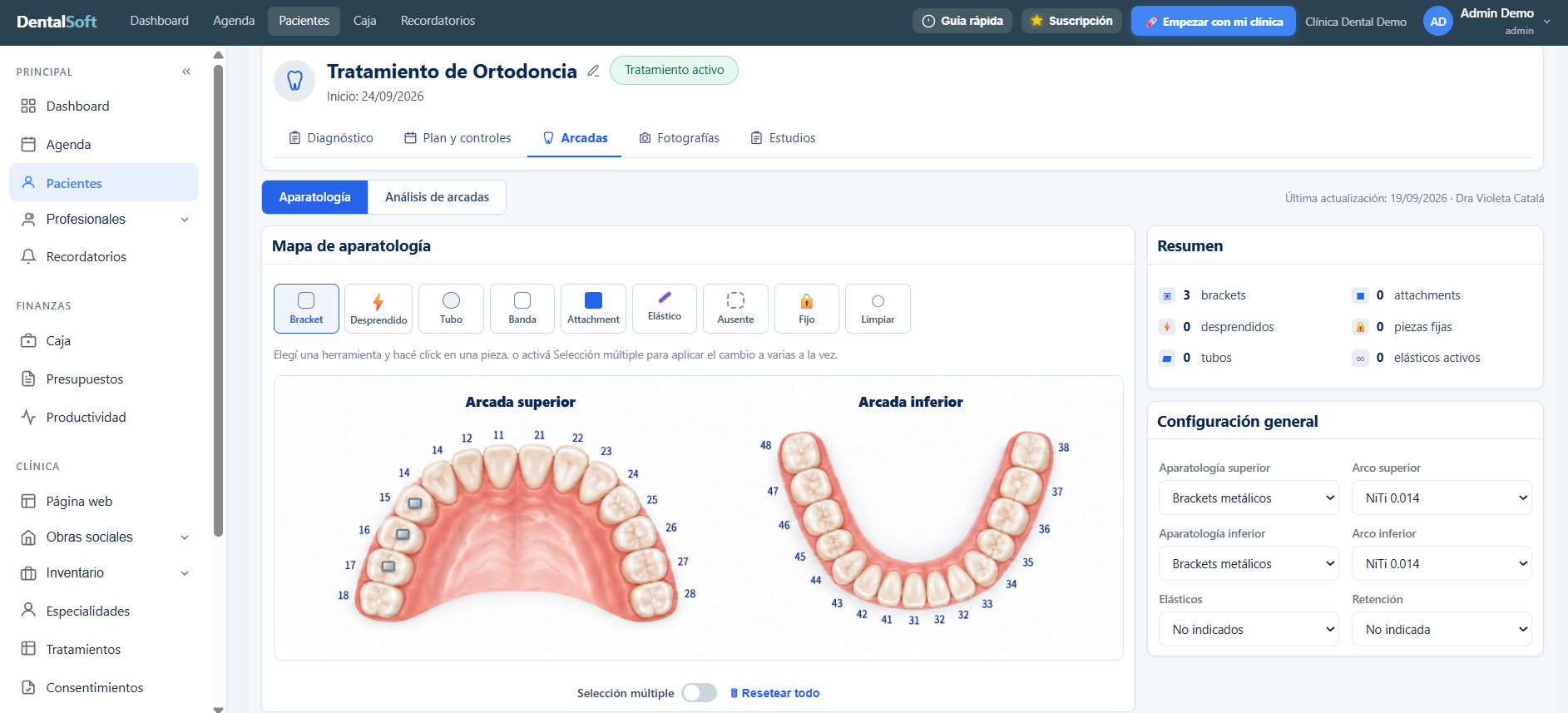The width and height of the screenshot is (1568, 713).
Task: Switch to the Fotografías tab
Action: coord(680,138)
